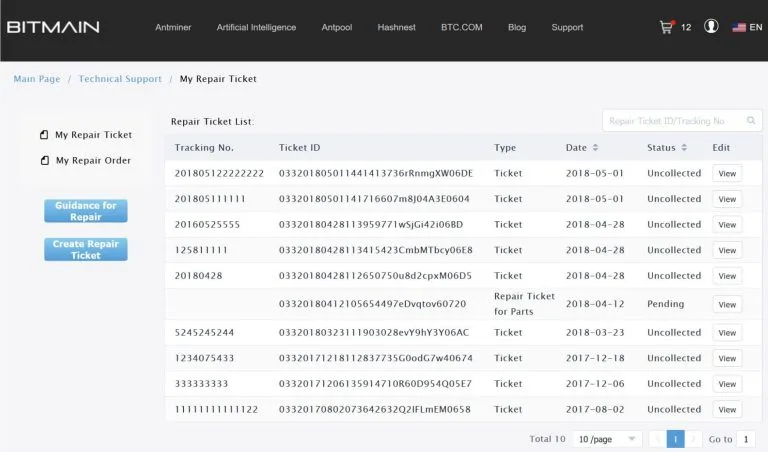Click the My Repair Ticket document icon

(x=44, y=135)
